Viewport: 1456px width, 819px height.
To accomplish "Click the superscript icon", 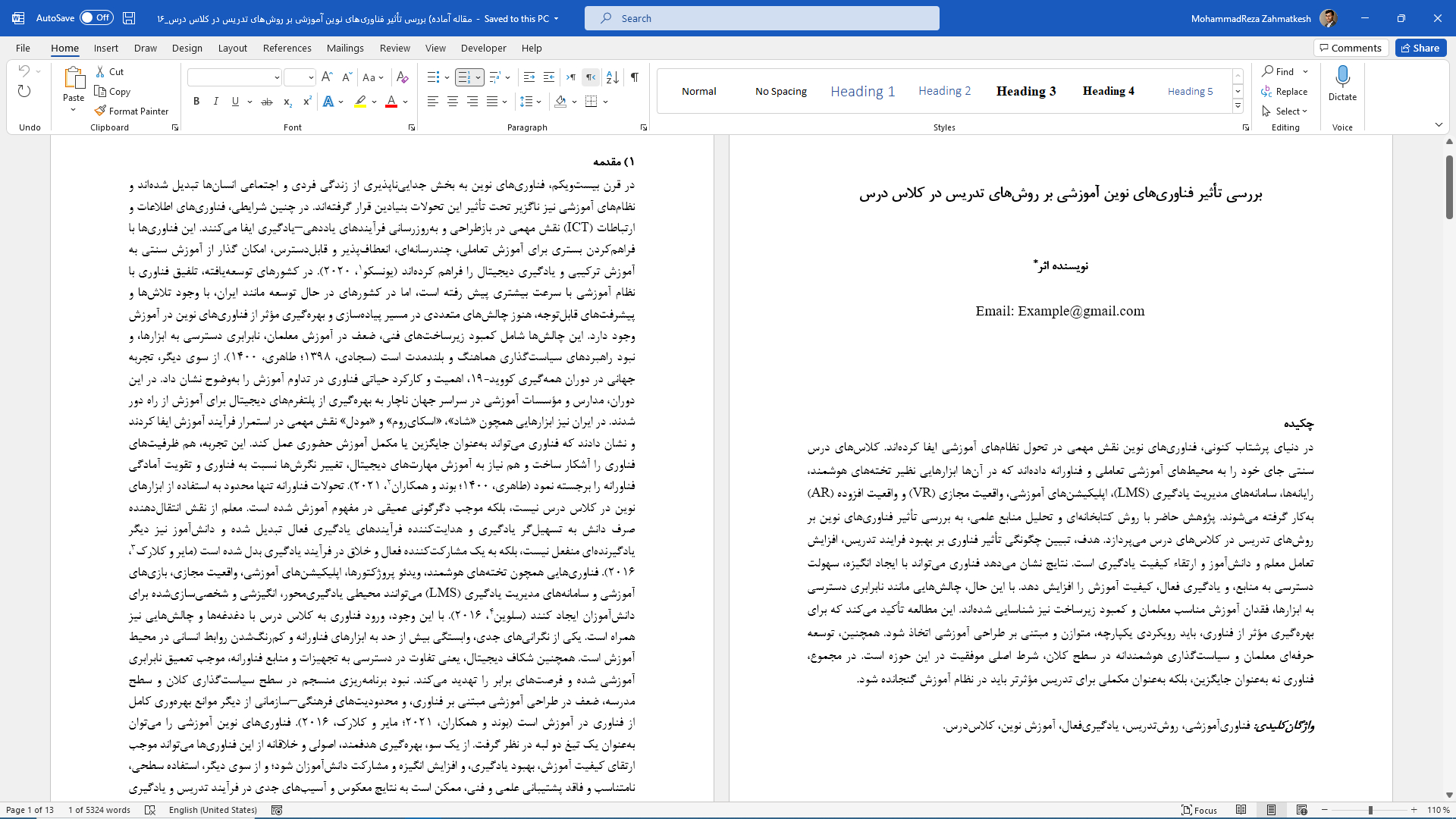I will point(307,102).
